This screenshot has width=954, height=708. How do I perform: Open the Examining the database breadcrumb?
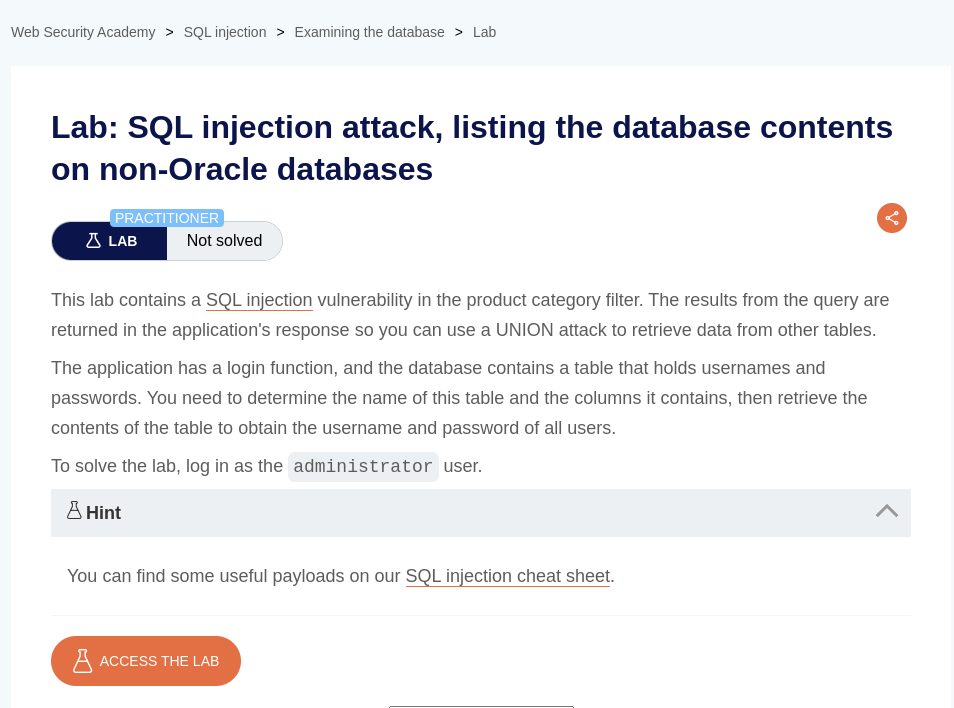(x=369, y=32)
